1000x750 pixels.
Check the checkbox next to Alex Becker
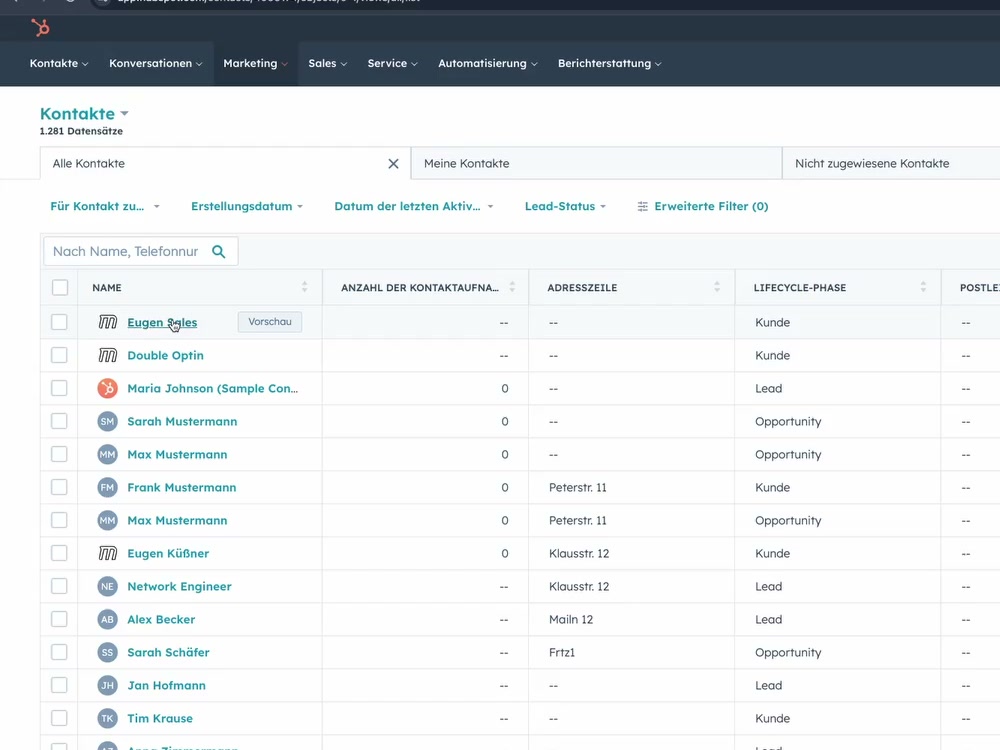[x=59, y=619]
